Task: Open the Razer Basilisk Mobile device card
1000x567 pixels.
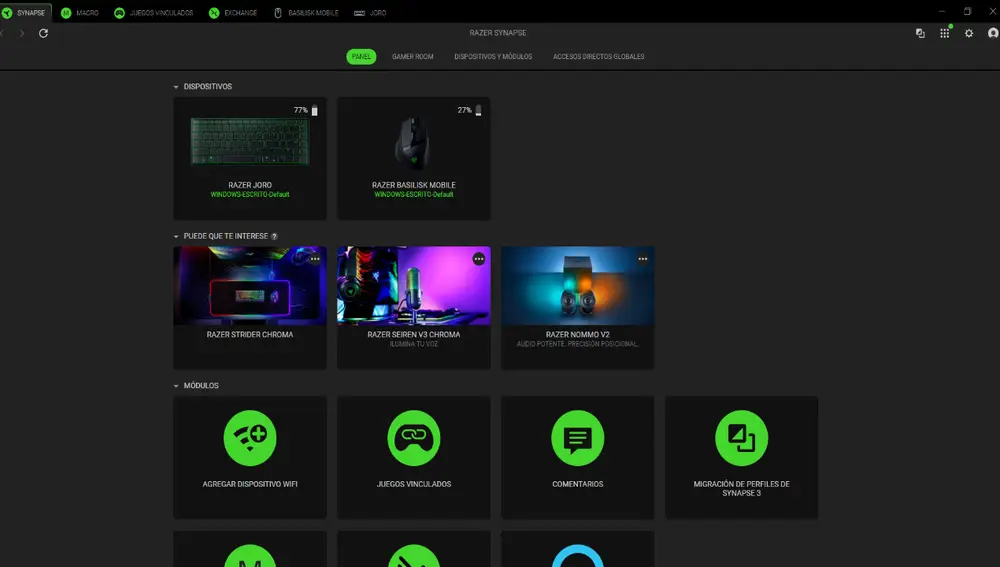Action: 414,159
